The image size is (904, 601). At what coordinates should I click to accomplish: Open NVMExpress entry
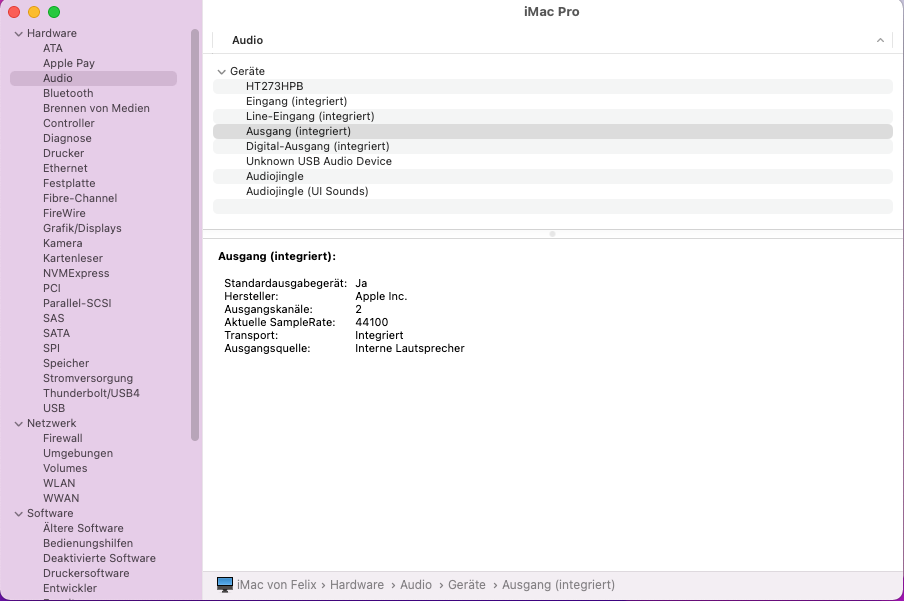(76, 273)
